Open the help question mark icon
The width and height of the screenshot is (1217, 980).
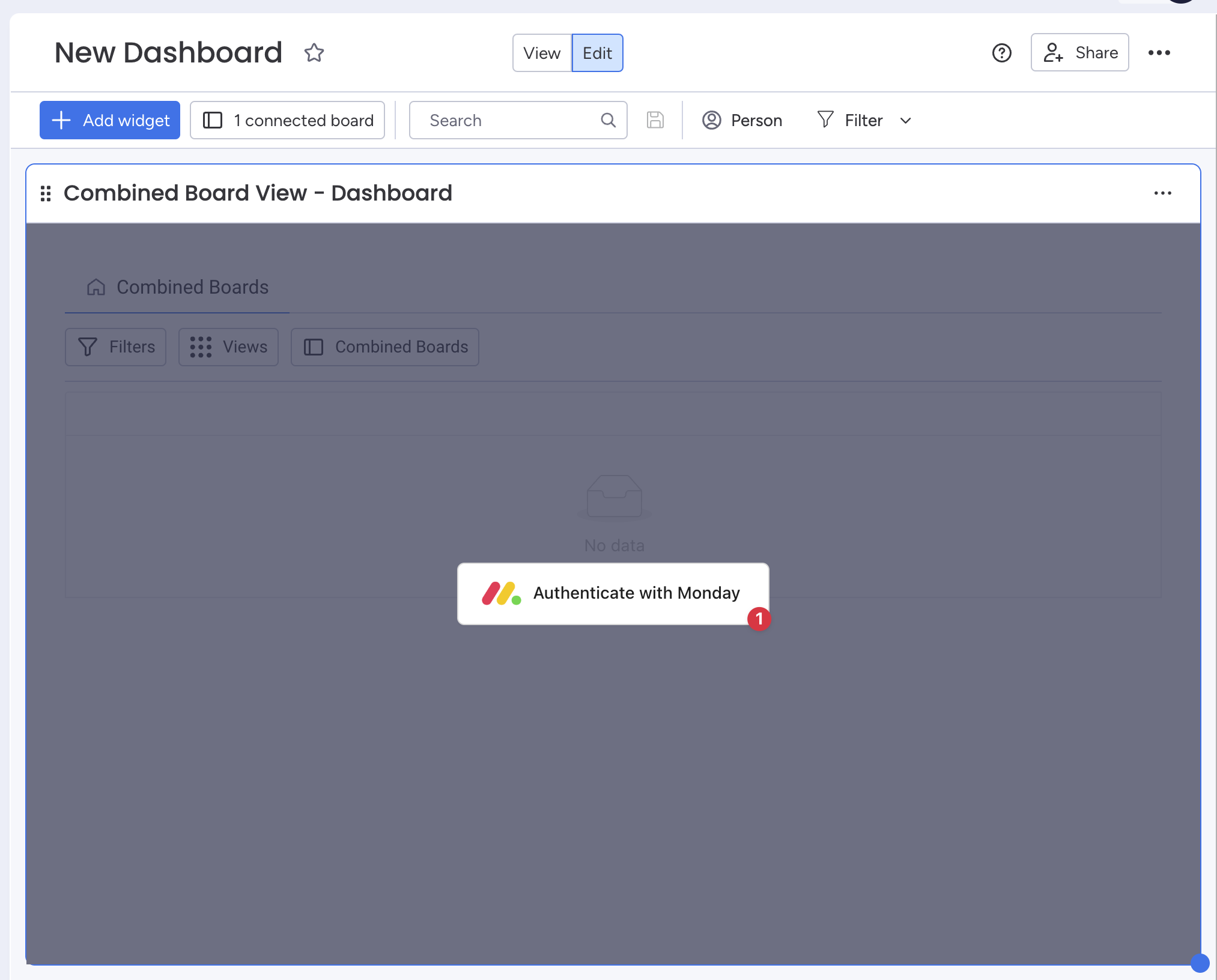pyautogui.click(x=1001, y=53)
